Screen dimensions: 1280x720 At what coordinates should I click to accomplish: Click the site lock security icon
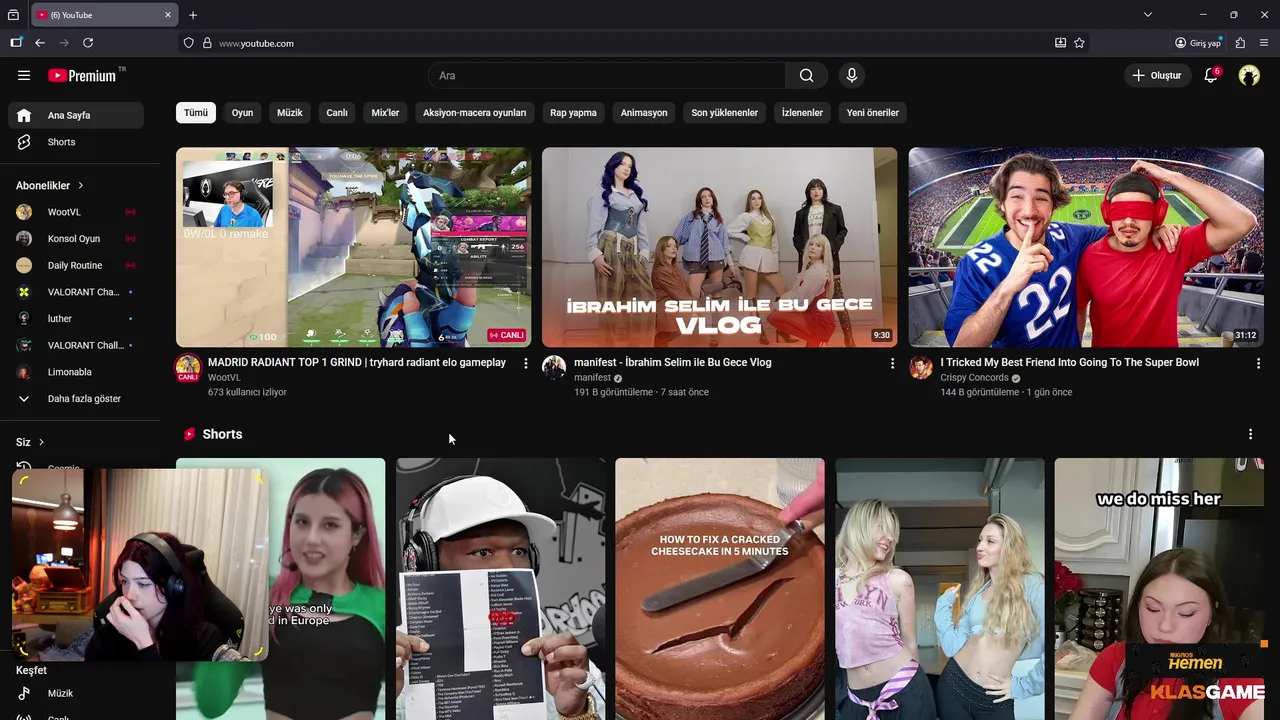[207, 43]
